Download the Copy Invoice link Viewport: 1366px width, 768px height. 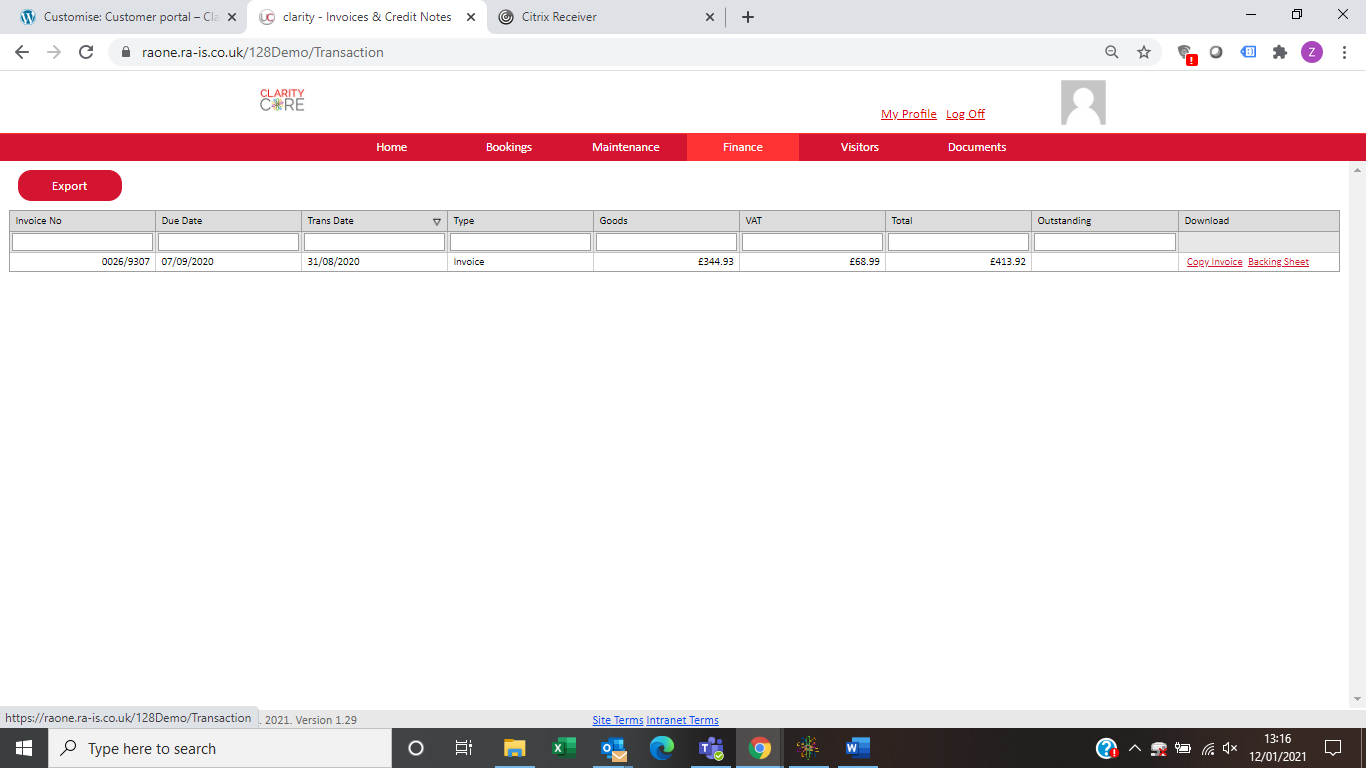pos(1214,262)
